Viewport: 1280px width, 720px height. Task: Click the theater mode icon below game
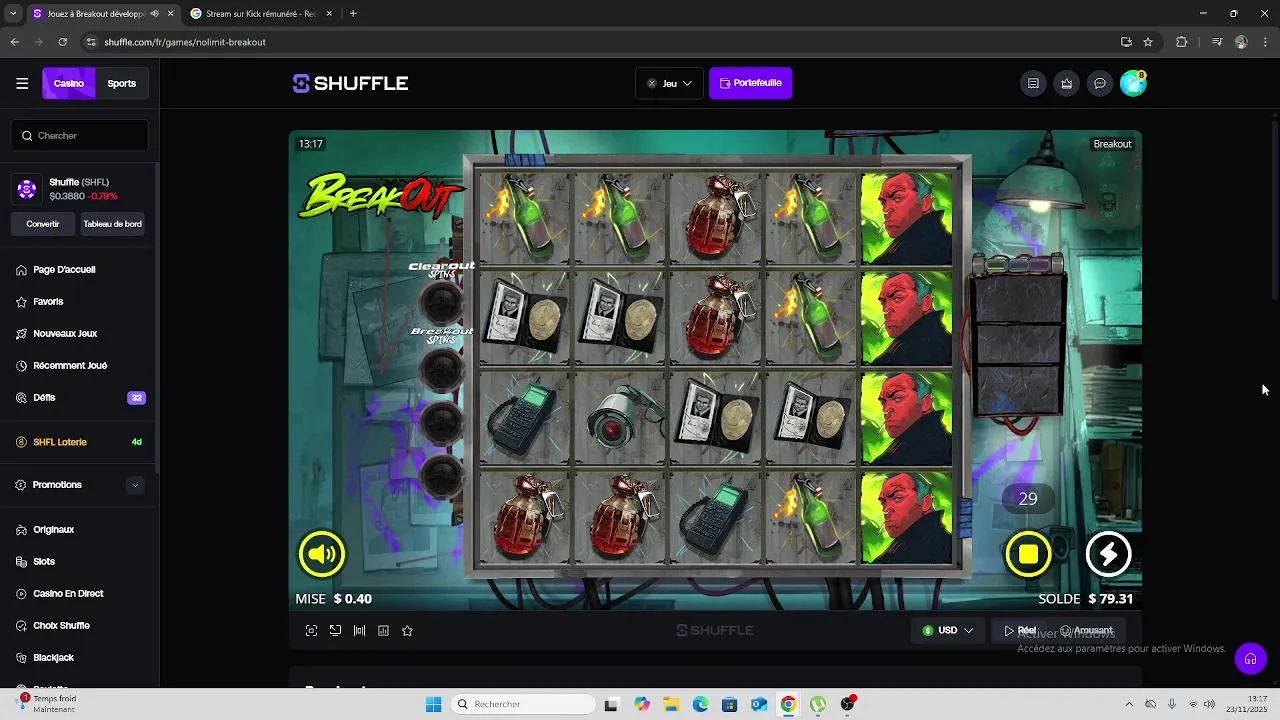pos(335,631)
